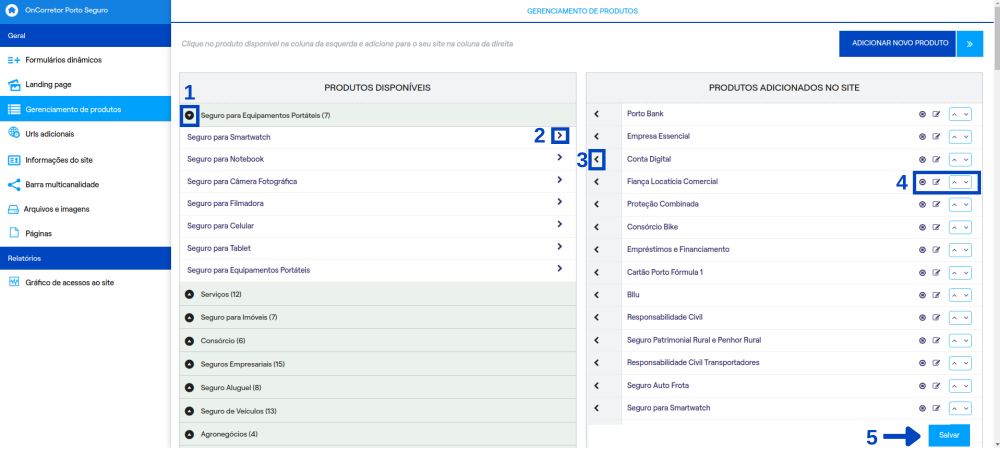Expand the Seguros Empresariais (15) group
1000x450 pixels.
pyautogui.click(x=189, y=365)
